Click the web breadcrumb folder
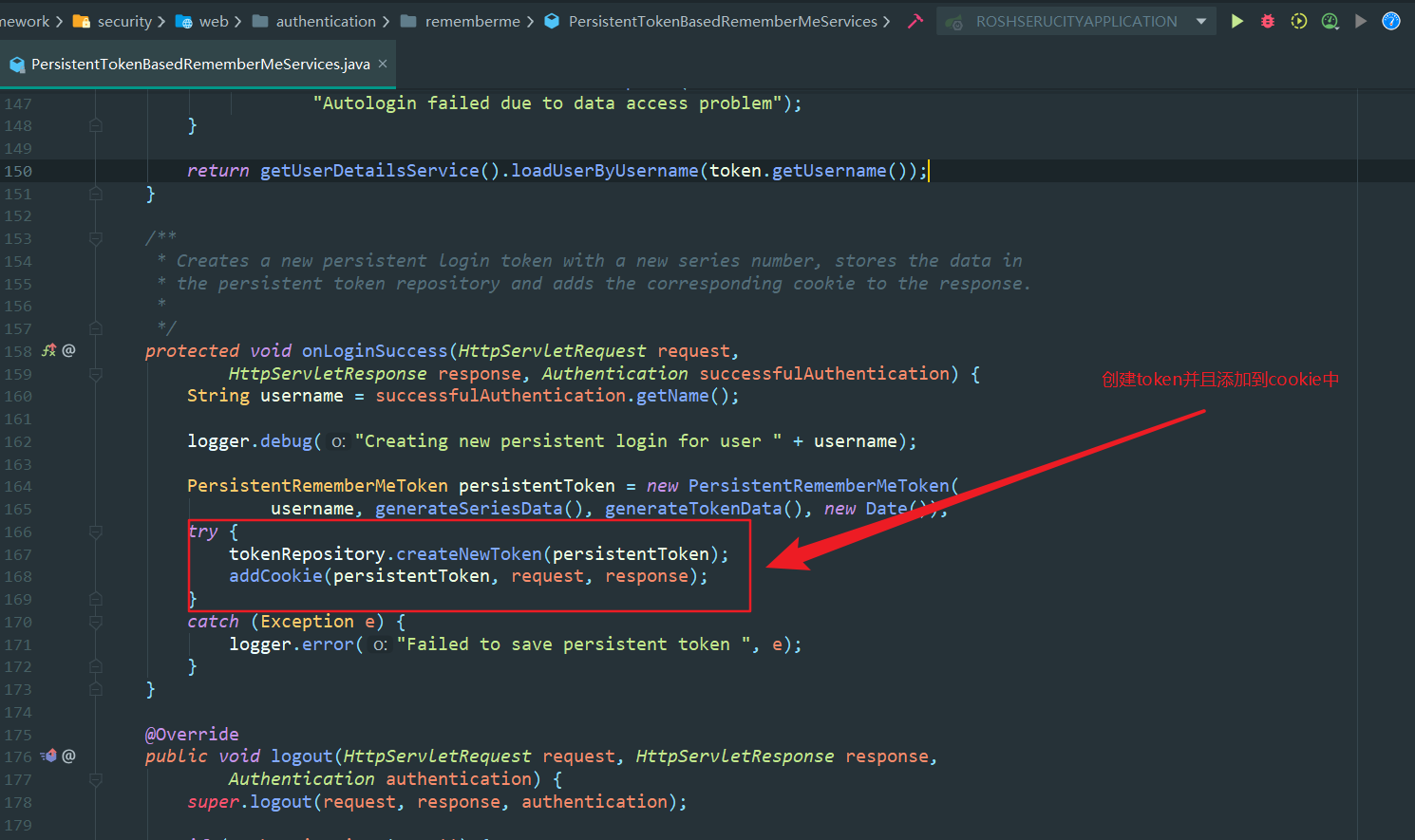The width and height of the screenshot is (1415, 840). [214, 21]
